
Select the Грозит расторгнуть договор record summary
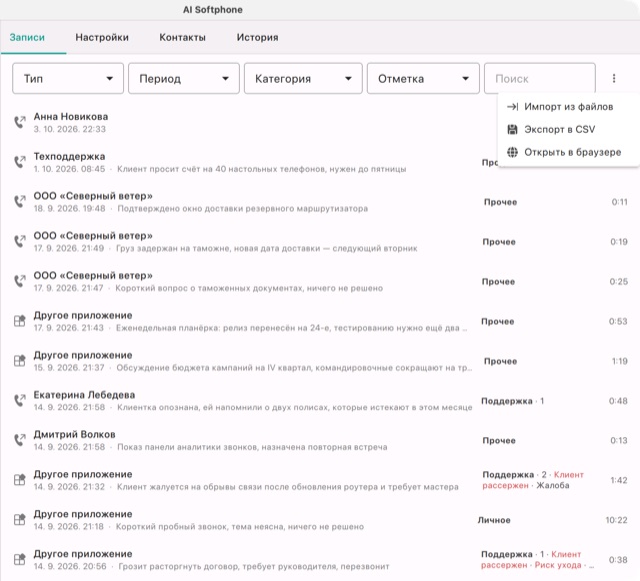(253, 566)
